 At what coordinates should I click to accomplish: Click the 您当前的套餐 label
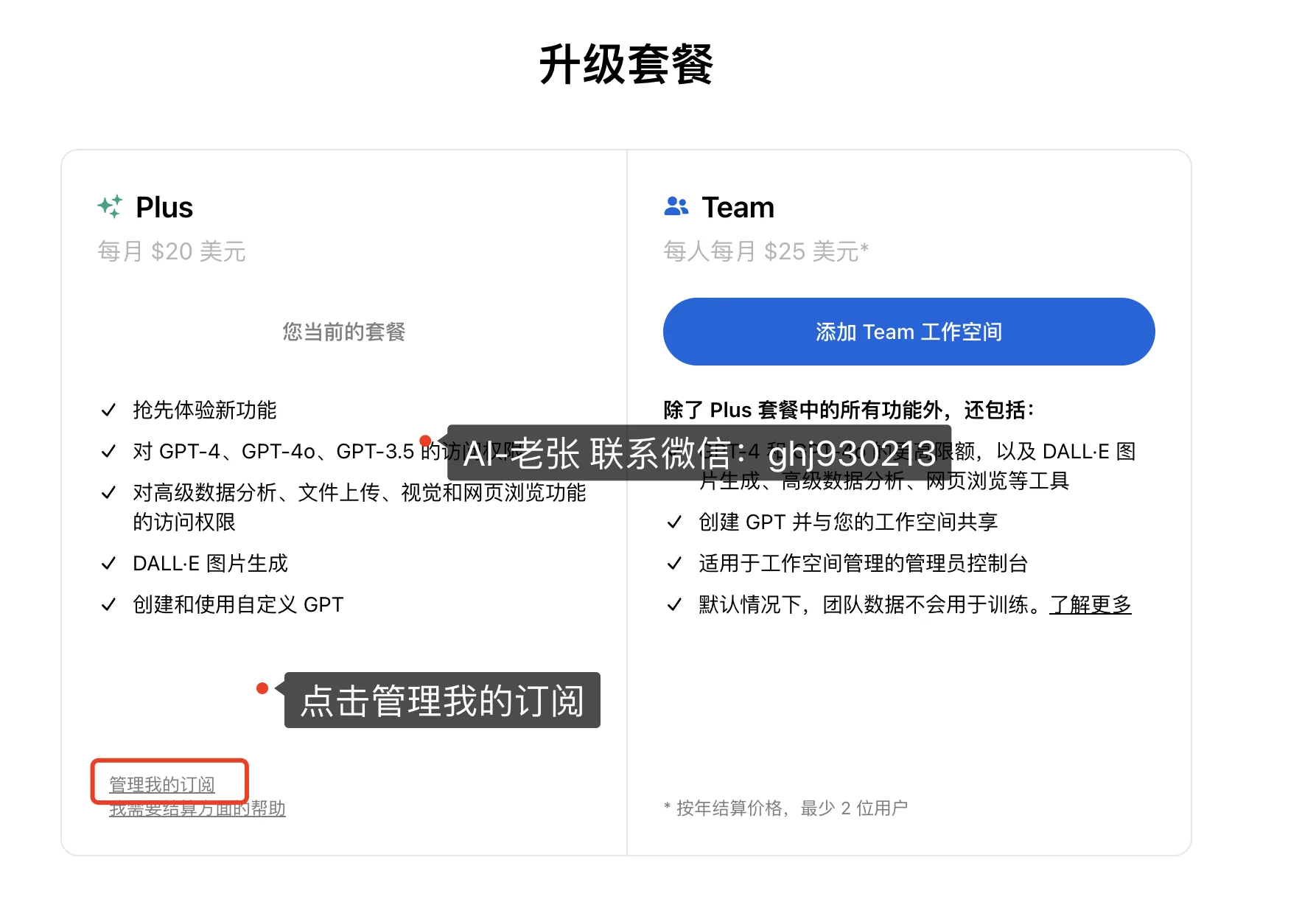344,332
